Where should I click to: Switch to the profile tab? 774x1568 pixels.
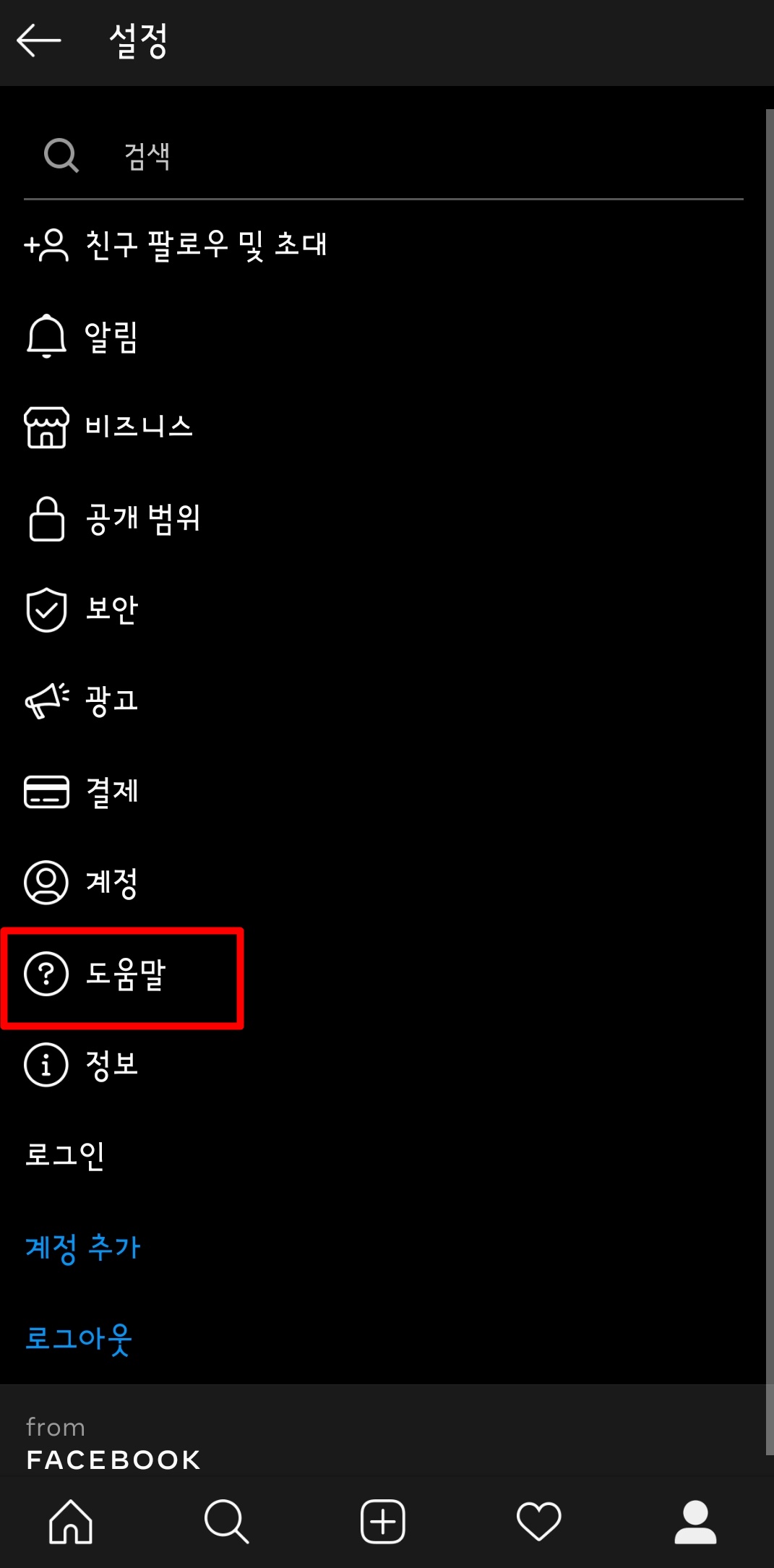[x=695, y=1522]
